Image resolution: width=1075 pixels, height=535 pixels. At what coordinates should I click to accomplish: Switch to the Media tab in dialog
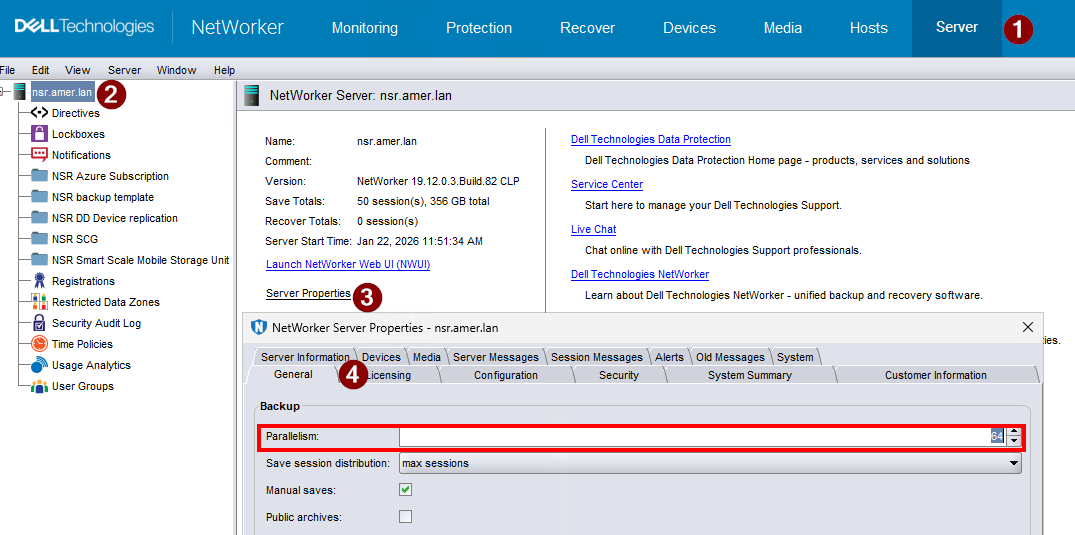point(427,357)
